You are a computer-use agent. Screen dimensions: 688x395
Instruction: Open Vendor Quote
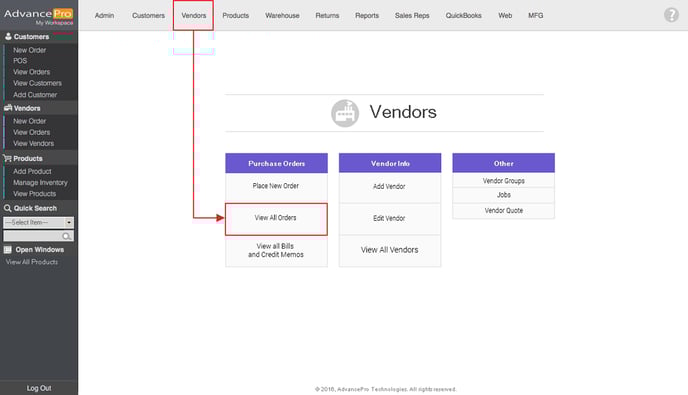(x=503, y=211)
